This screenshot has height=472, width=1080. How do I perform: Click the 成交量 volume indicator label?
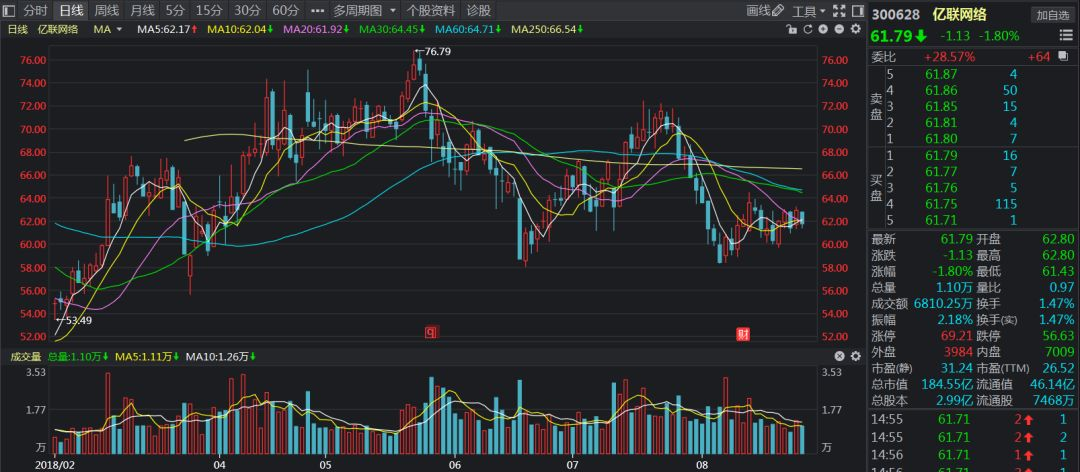click(x=25, y=356)
